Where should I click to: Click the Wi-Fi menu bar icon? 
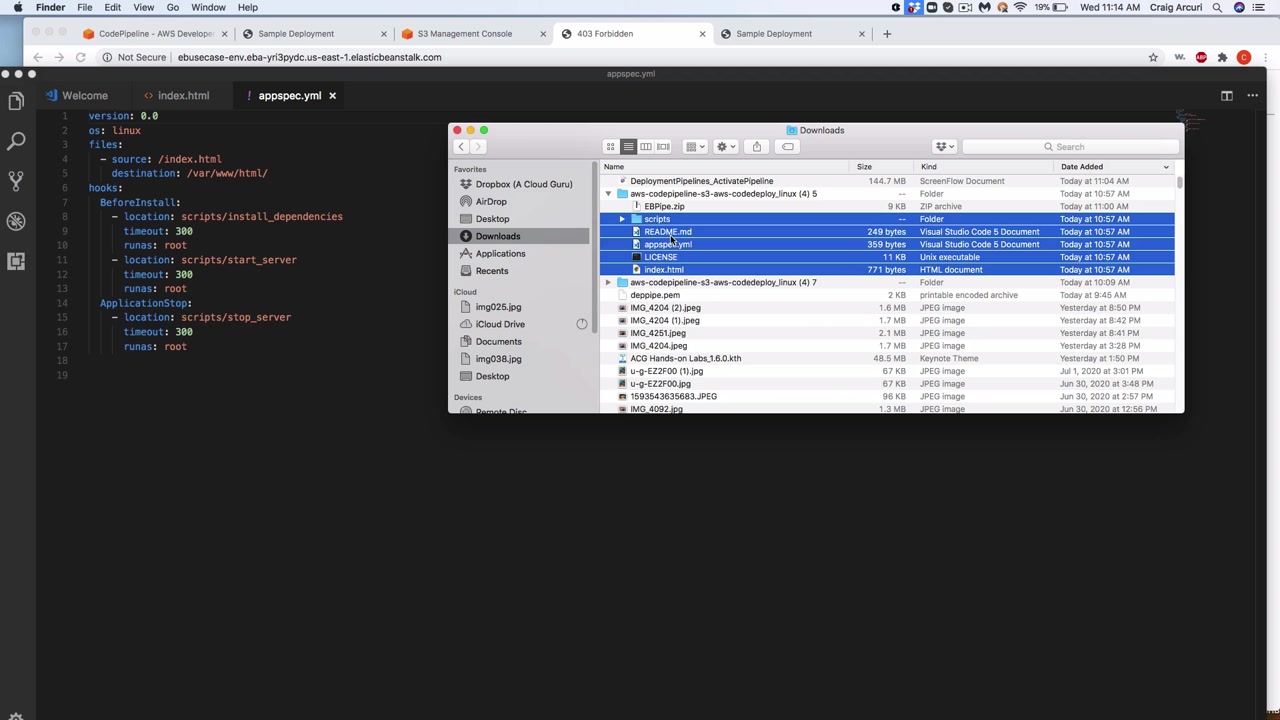1020,7
